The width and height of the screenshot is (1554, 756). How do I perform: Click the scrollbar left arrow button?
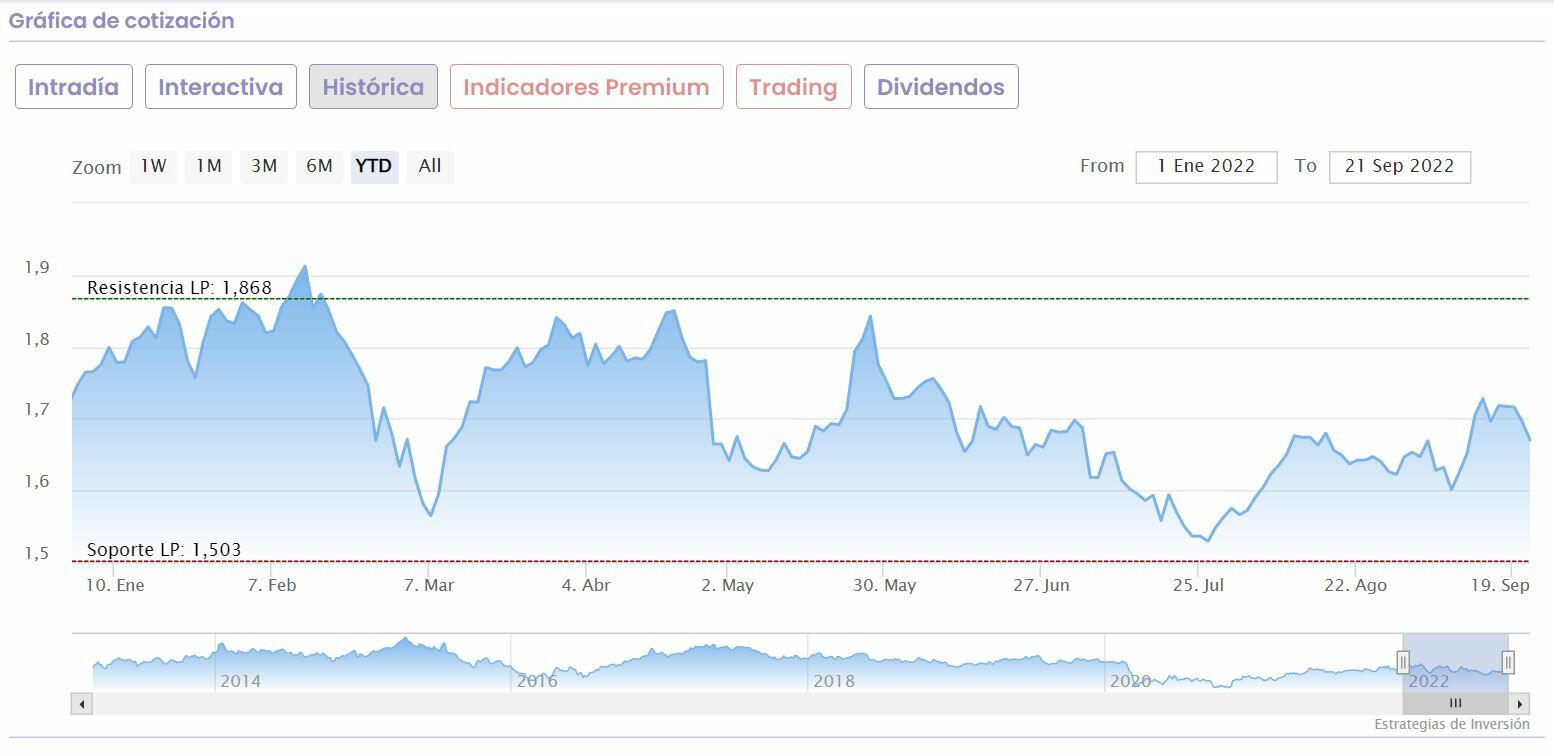(x=81, y=703)
